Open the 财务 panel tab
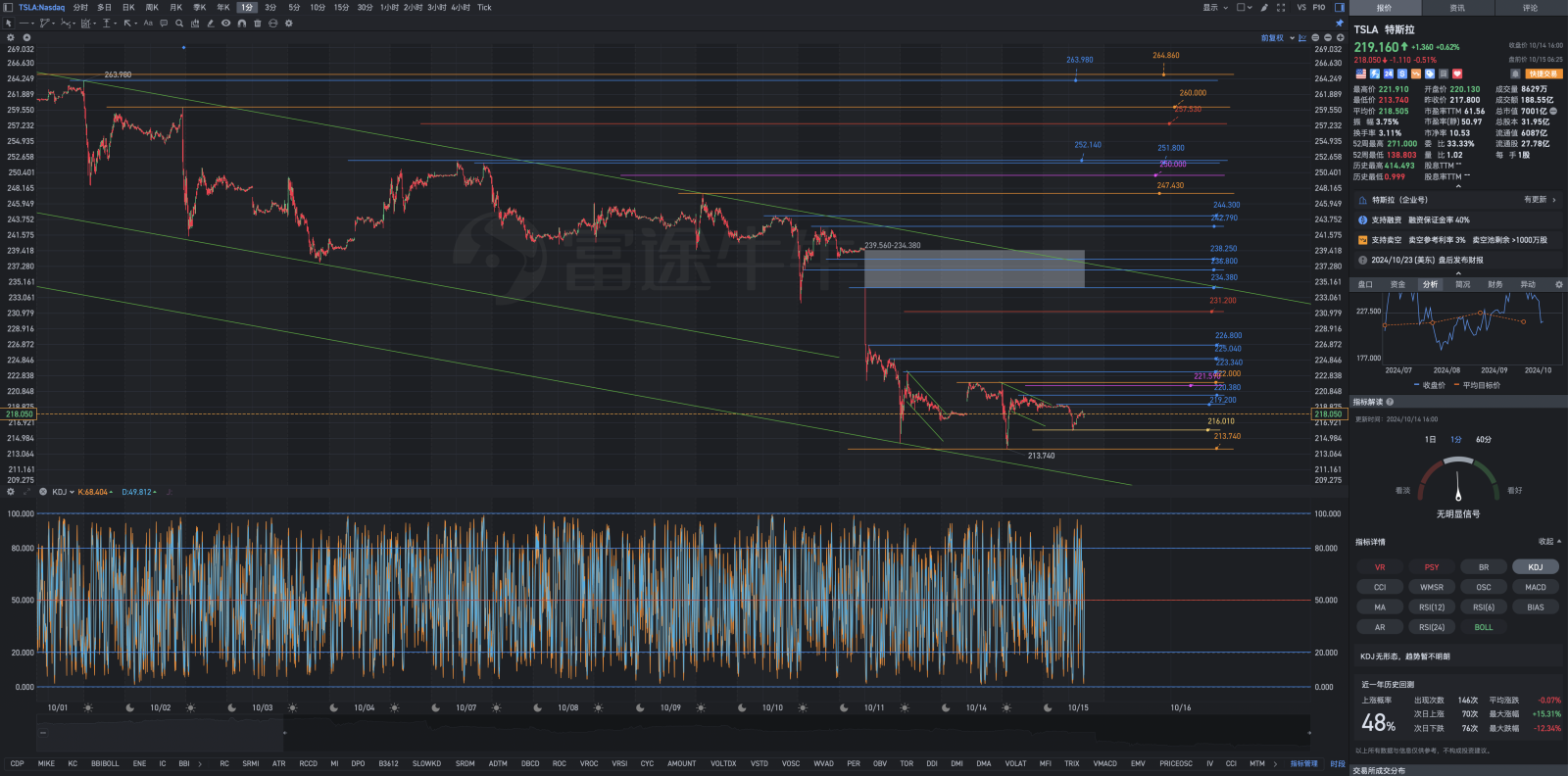The height and width of the screenshot is (776, 1568). coord(1495,284)
